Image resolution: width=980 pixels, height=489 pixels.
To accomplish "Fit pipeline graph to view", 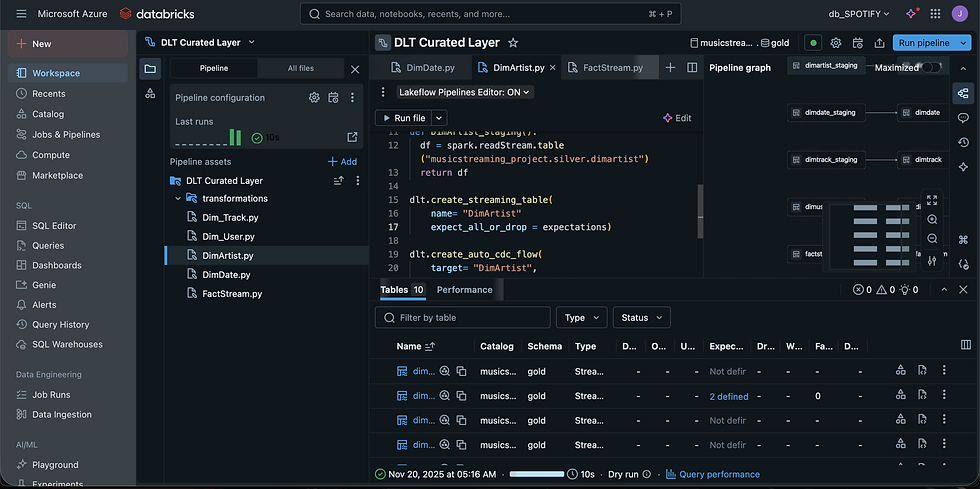I will pos(932,200).
